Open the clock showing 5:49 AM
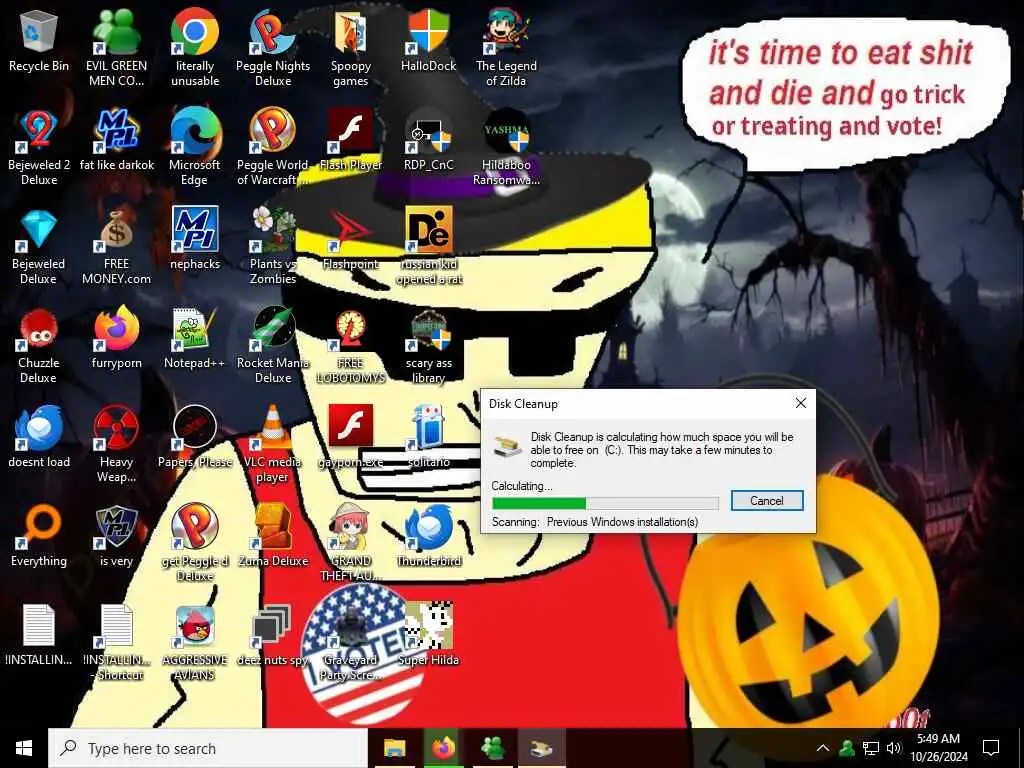 click(x=938, y=748)
